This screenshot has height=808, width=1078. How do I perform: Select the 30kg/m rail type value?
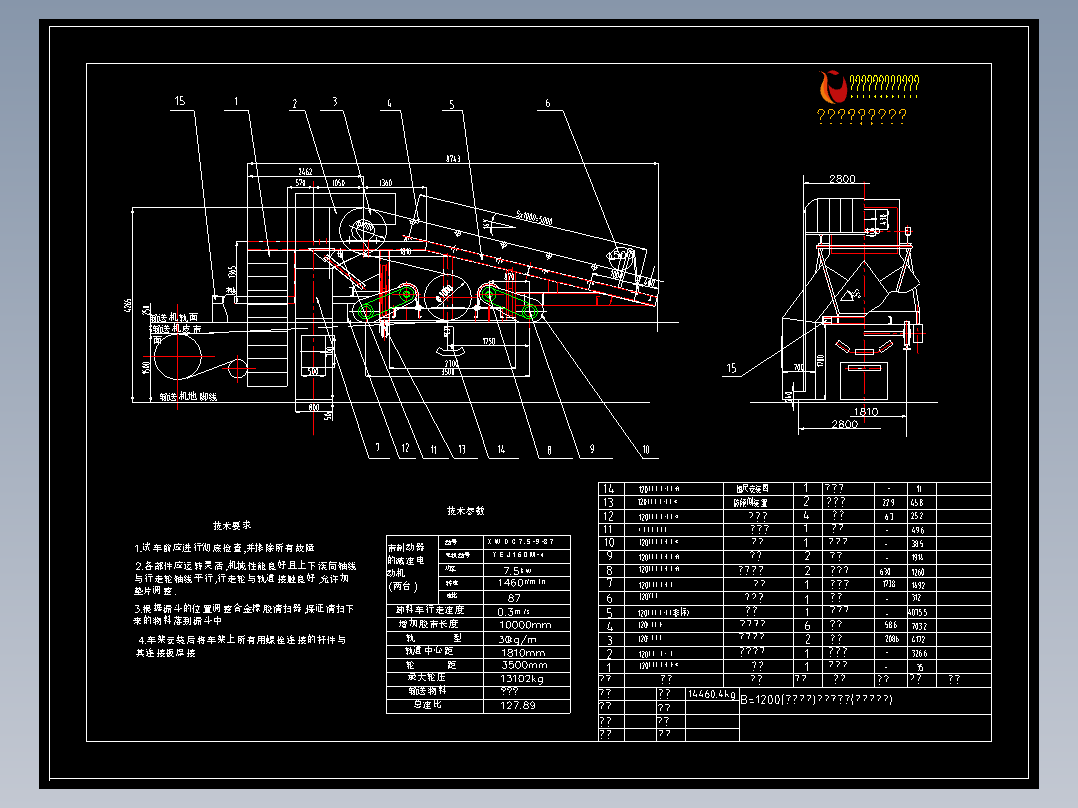517,639
